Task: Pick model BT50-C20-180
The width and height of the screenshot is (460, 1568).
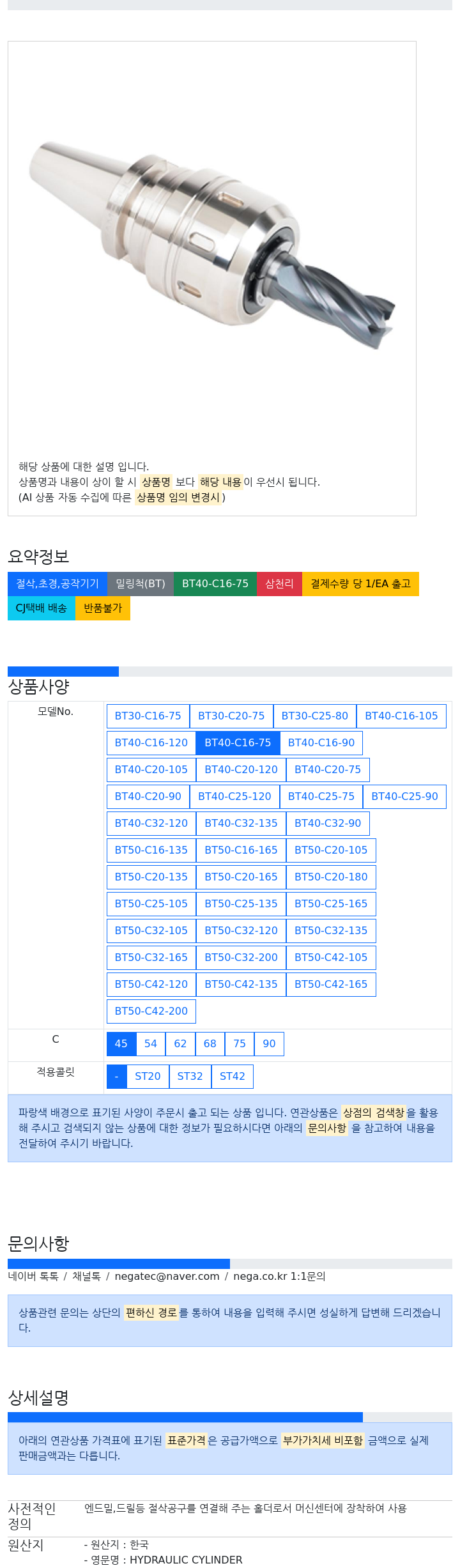Action: 331,877
